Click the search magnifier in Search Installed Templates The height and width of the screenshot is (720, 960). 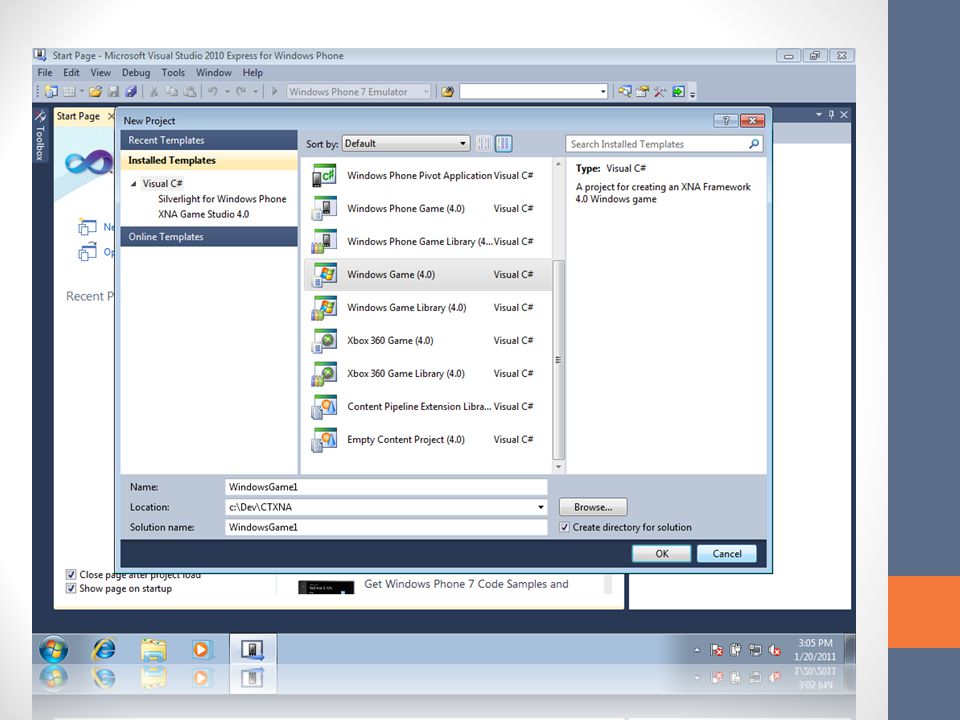754,144
